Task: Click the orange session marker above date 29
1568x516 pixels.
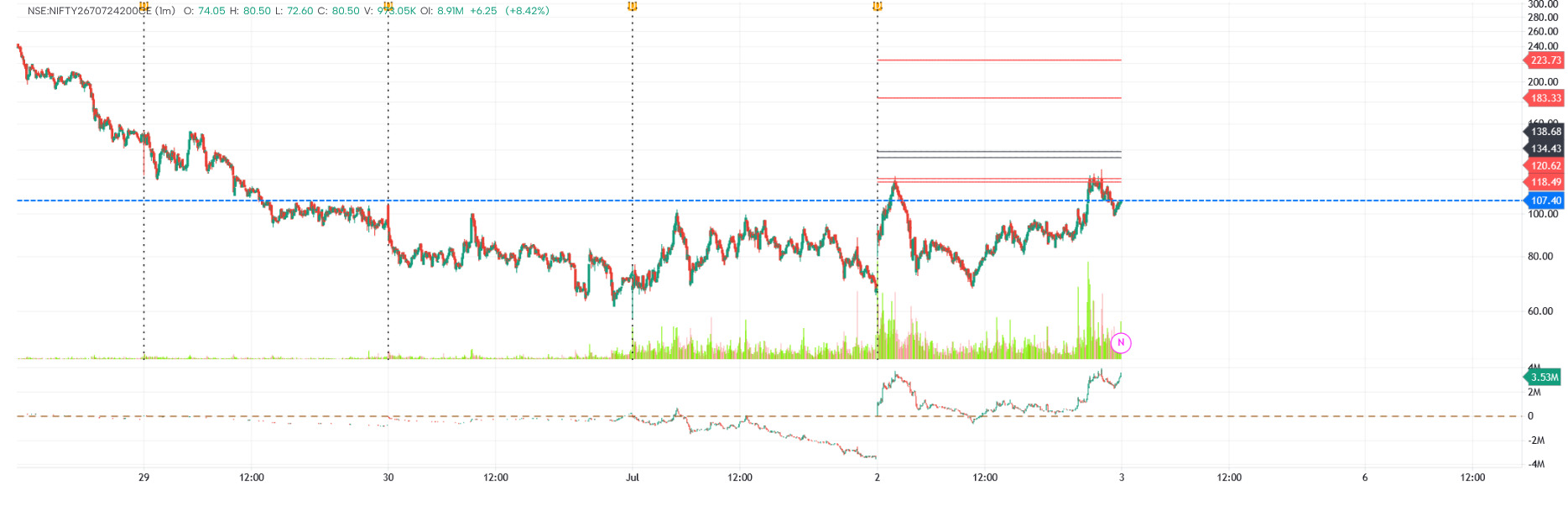Action: click(x=144, y=7)
